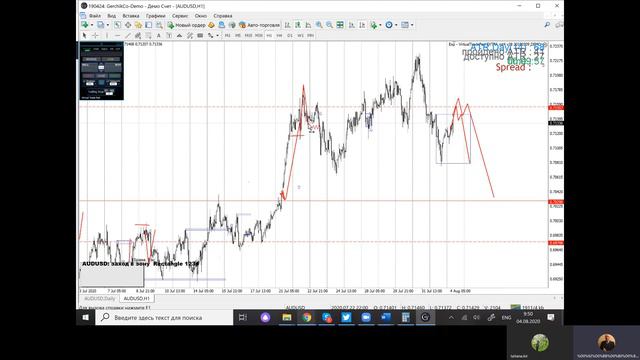
Task: Click the Windows search text field
Action: [164, 317]
